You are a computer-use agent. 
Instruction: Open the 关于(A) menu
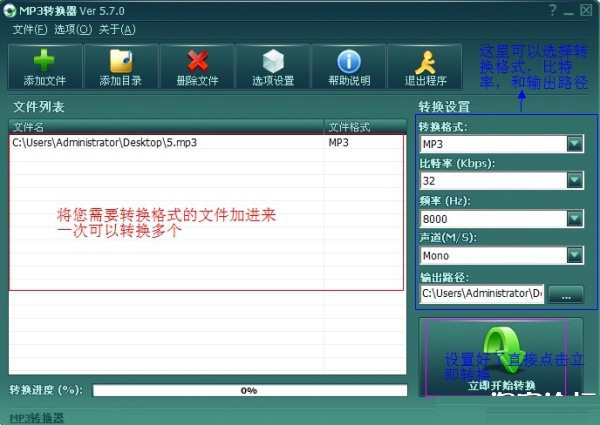point(117,29)
